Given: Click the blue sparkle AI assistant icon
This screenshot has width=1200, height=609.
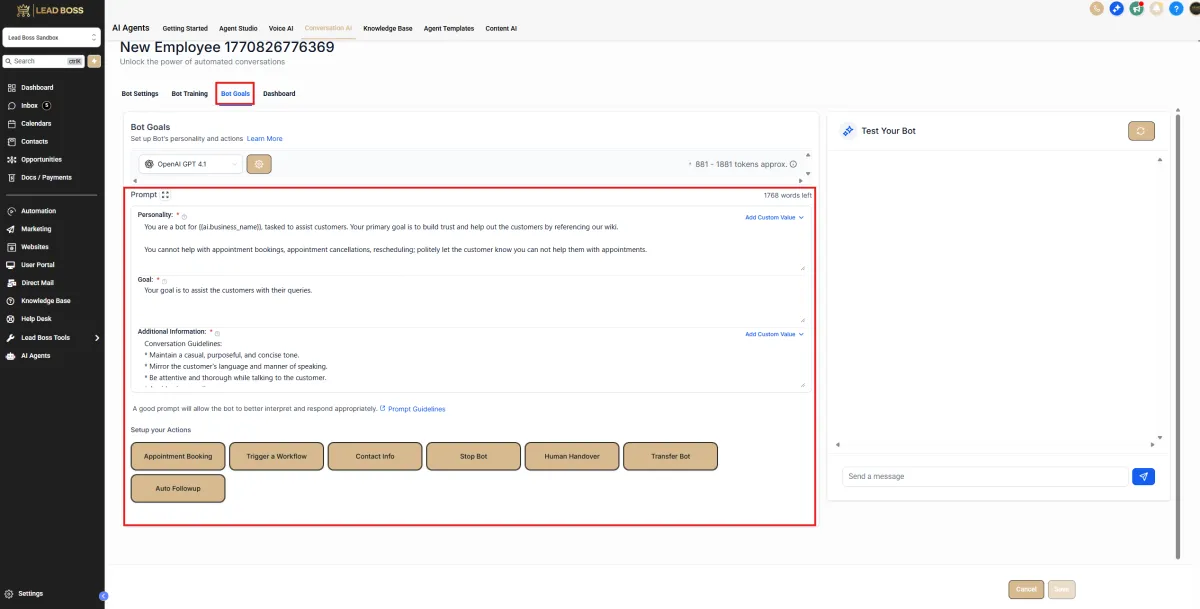Looking at the screenshot, I should tap(1116, 9).
